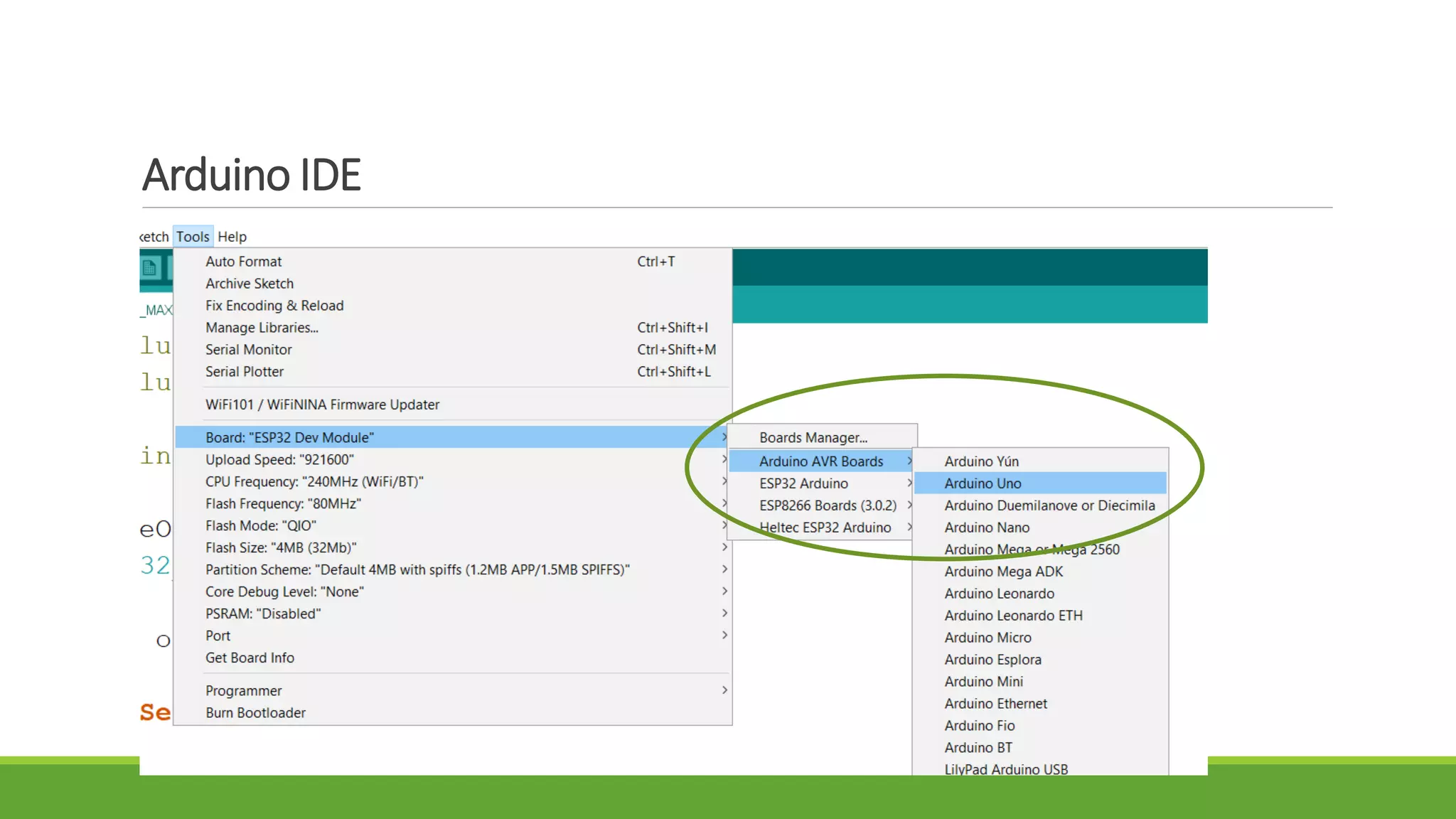This screenshot has width=1456, height=819.
Task: Open the Tools menu
Action: pyautogui.click(x=193, y=237)
